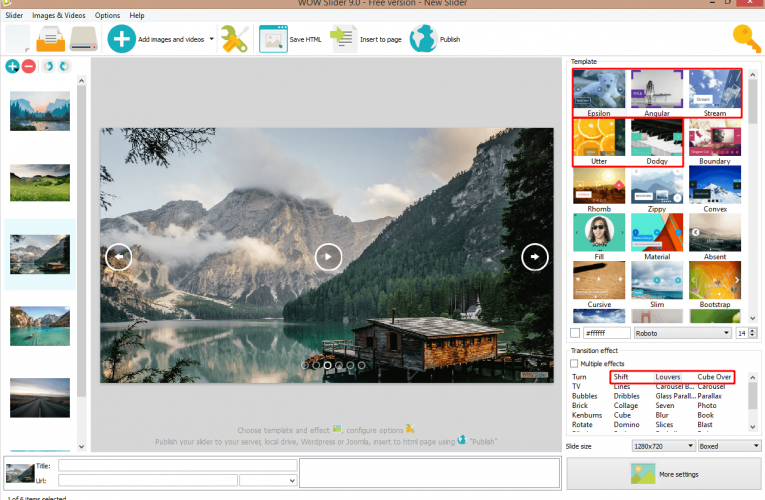Go to previous slide arrow in preview
765x500 pixels.
pos(119,257)
